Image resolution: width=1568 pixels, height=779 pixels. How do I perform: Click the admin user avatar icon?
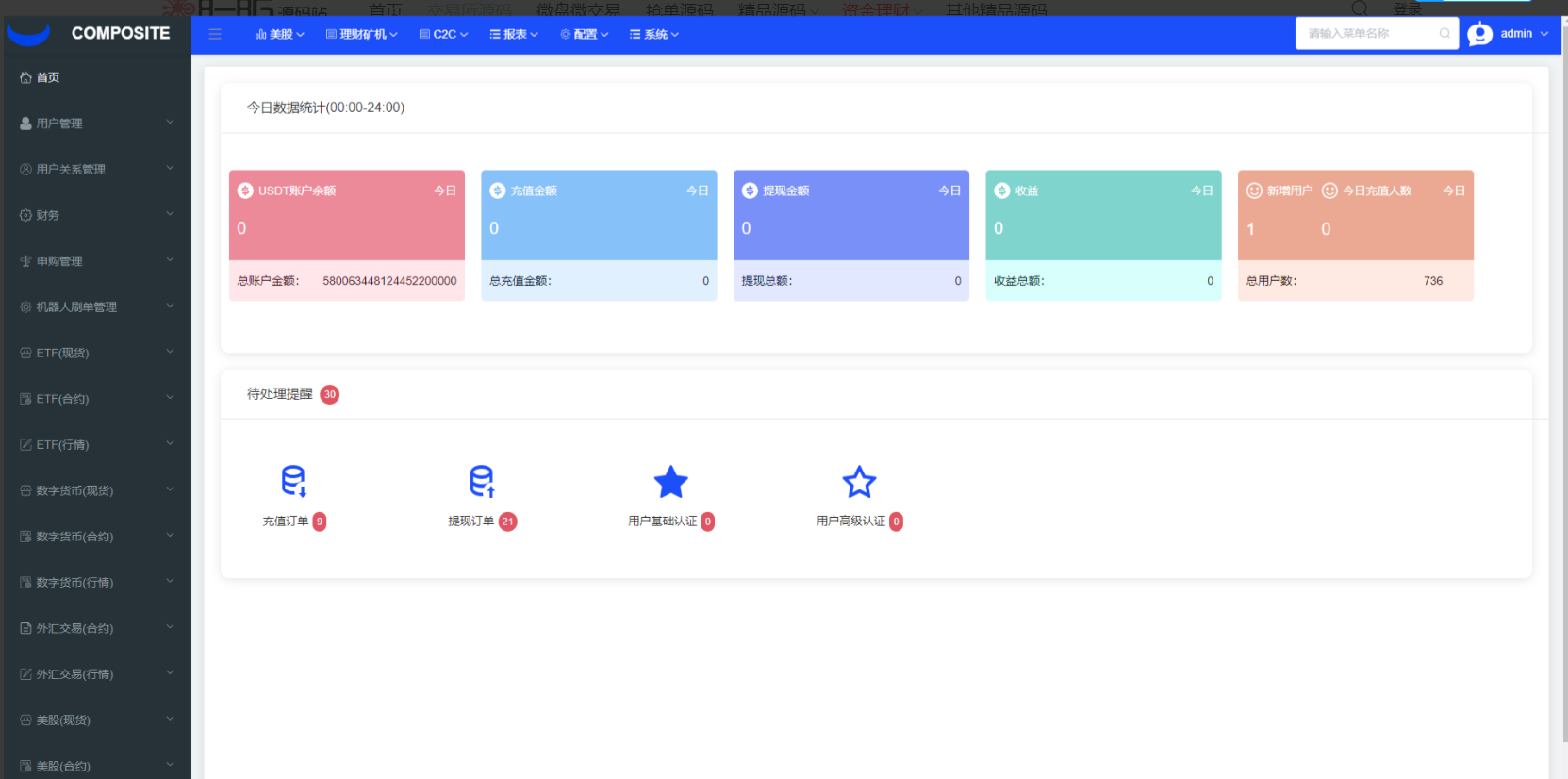pos(1479,34)
